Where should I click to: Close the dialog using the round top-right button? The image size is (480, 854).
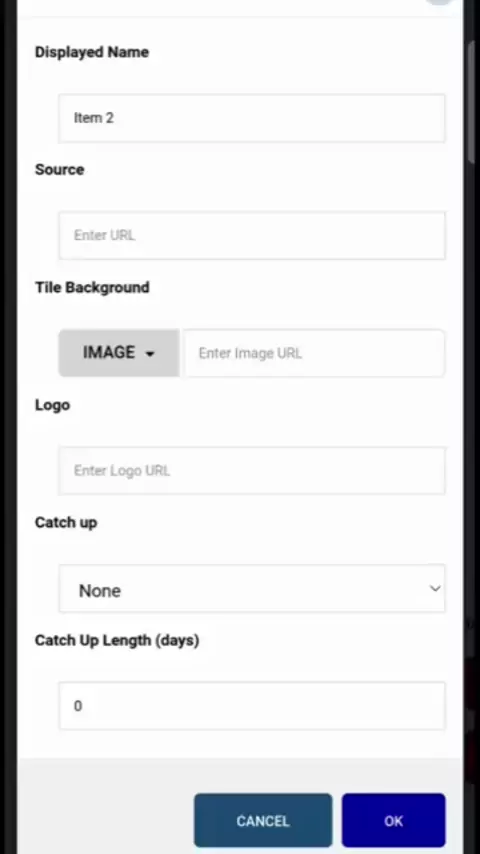[439, 2]
